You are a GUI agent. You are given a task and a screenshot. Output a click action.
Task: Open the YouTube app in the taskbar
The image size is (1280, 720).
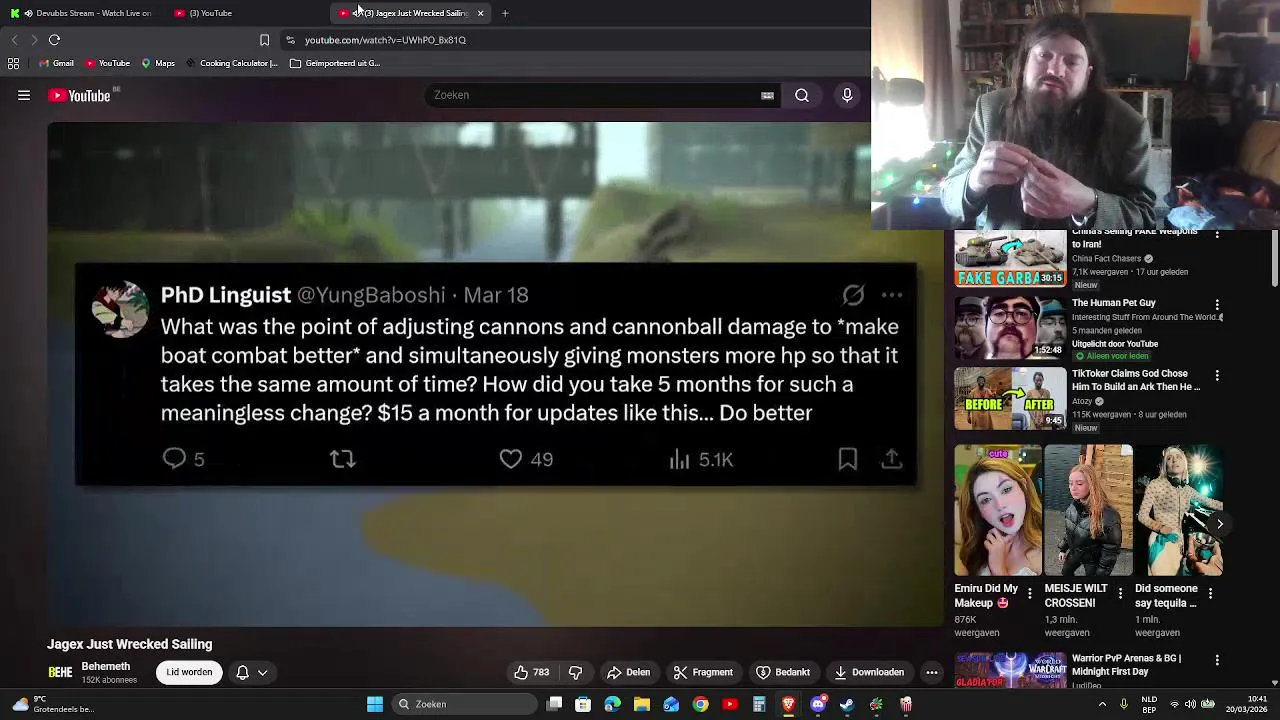point(730,704)
